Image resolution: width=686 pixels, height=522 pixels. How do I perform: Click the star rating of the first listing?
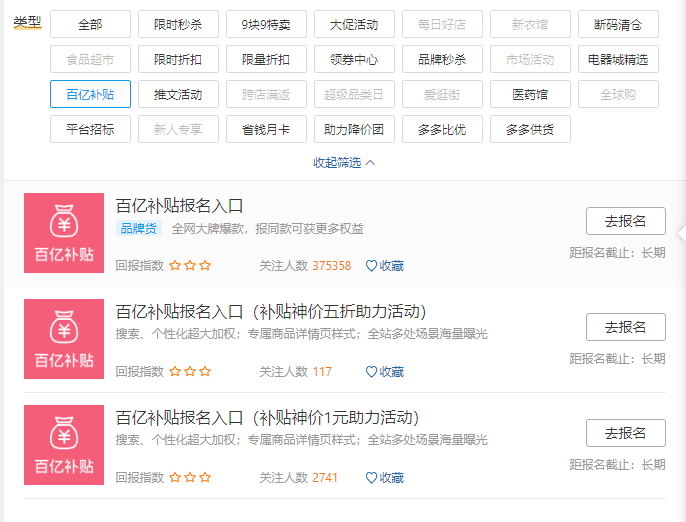(190, 266)
